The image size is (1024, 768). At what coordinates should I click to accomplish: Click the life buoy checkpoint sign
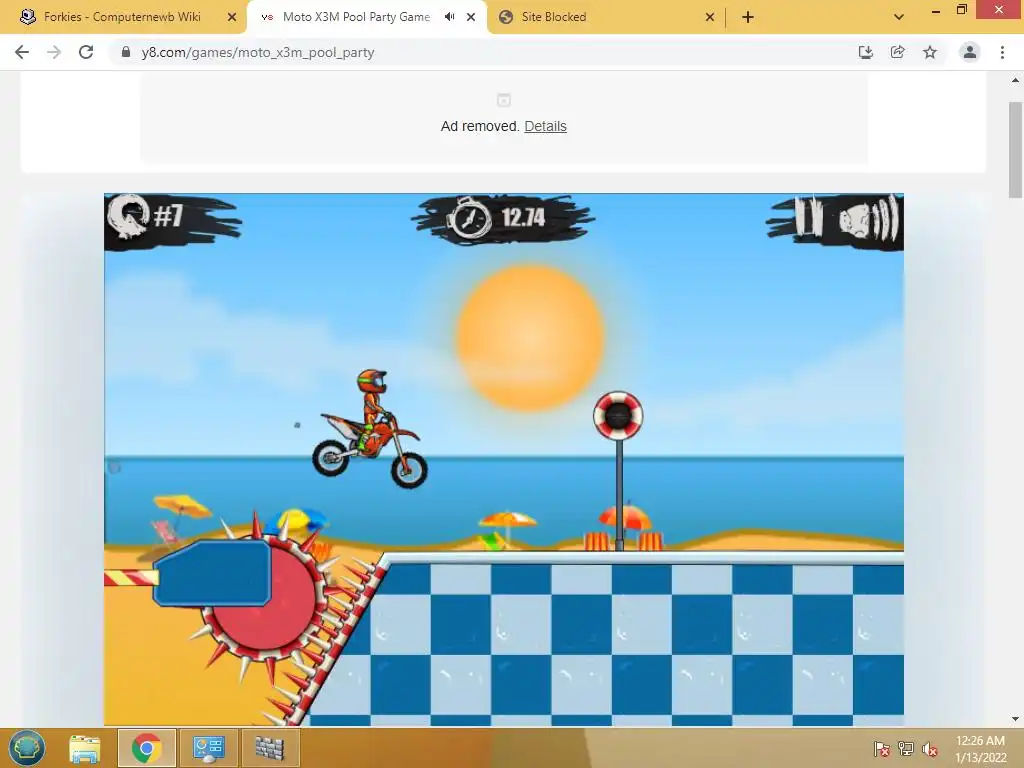[618, 415]
